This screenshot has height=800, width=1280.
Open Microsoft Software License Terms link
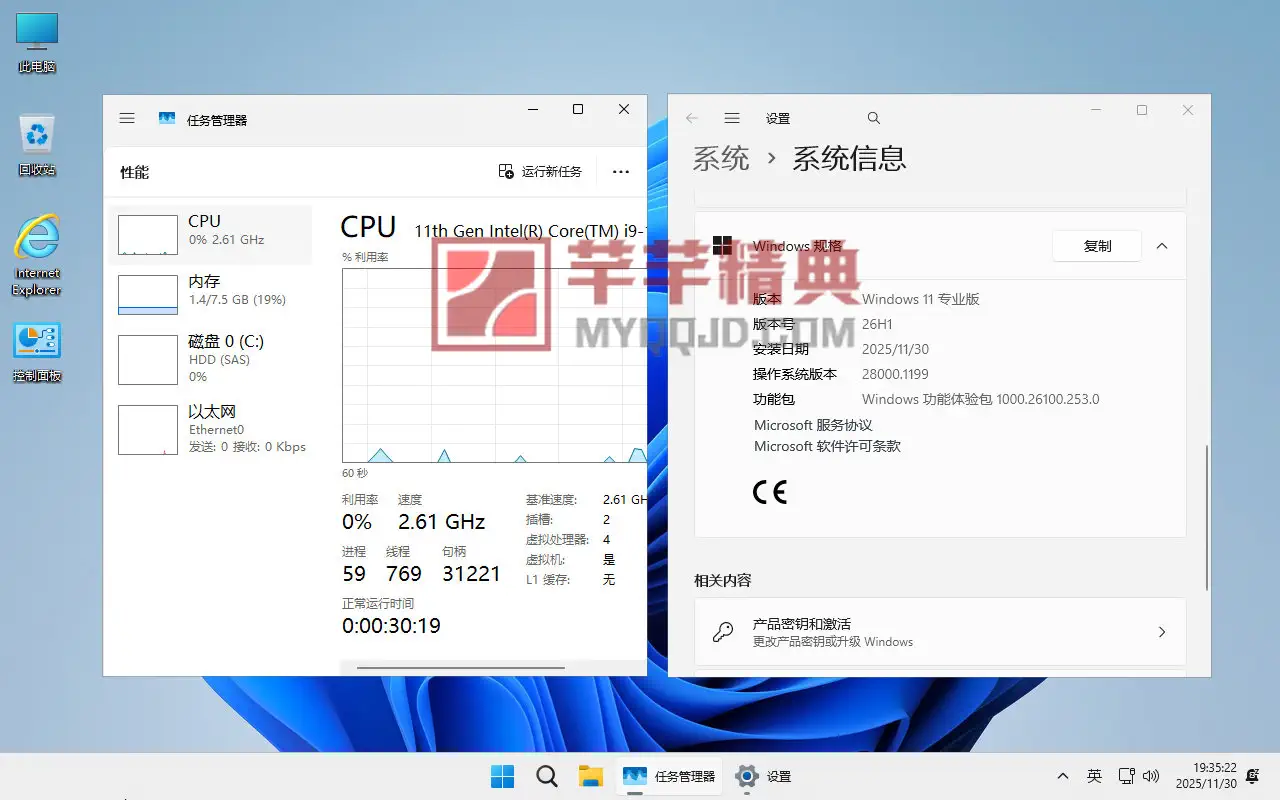click(x=827, y=446)
